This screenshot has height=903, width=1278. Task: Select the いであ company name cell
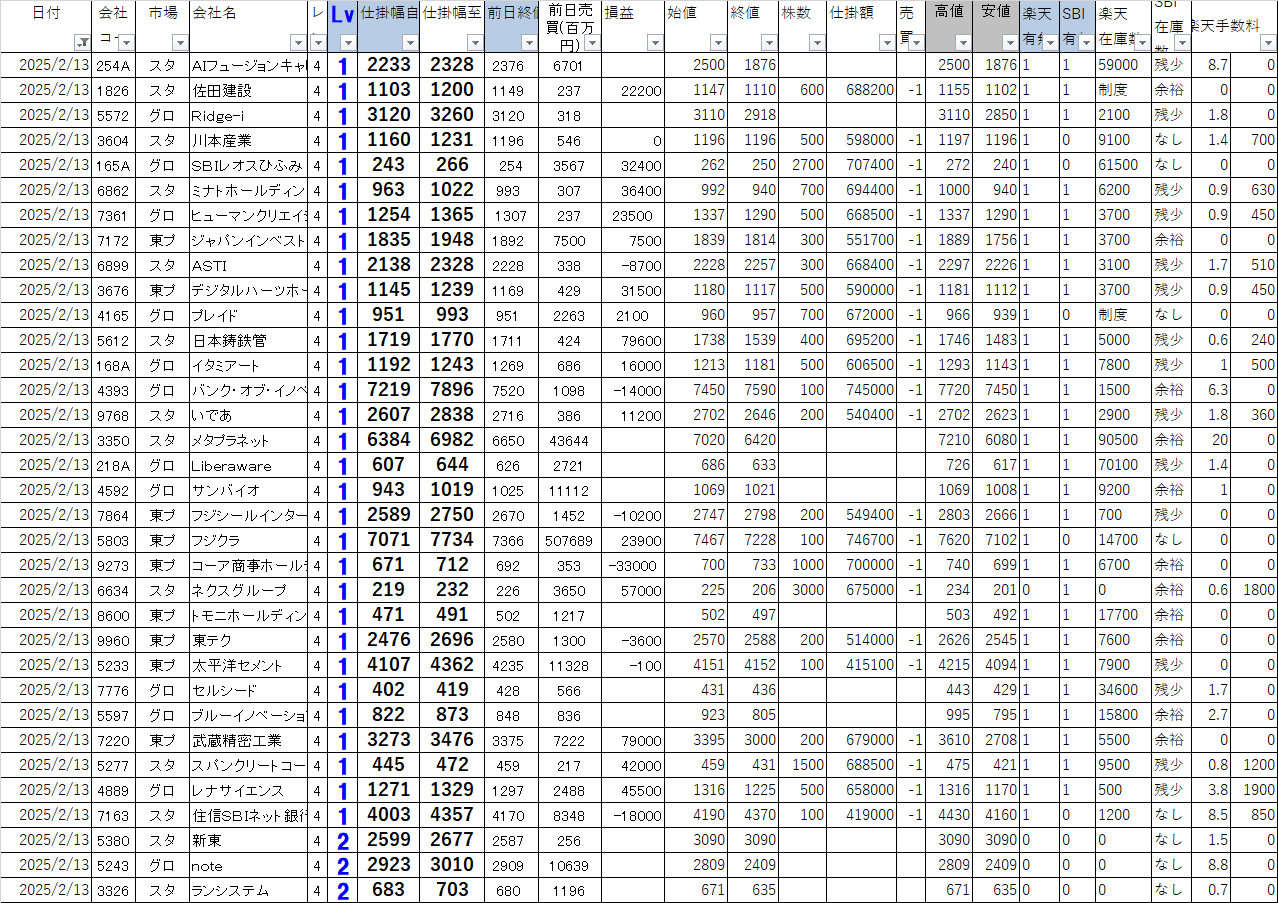click(x=248, y=415)
